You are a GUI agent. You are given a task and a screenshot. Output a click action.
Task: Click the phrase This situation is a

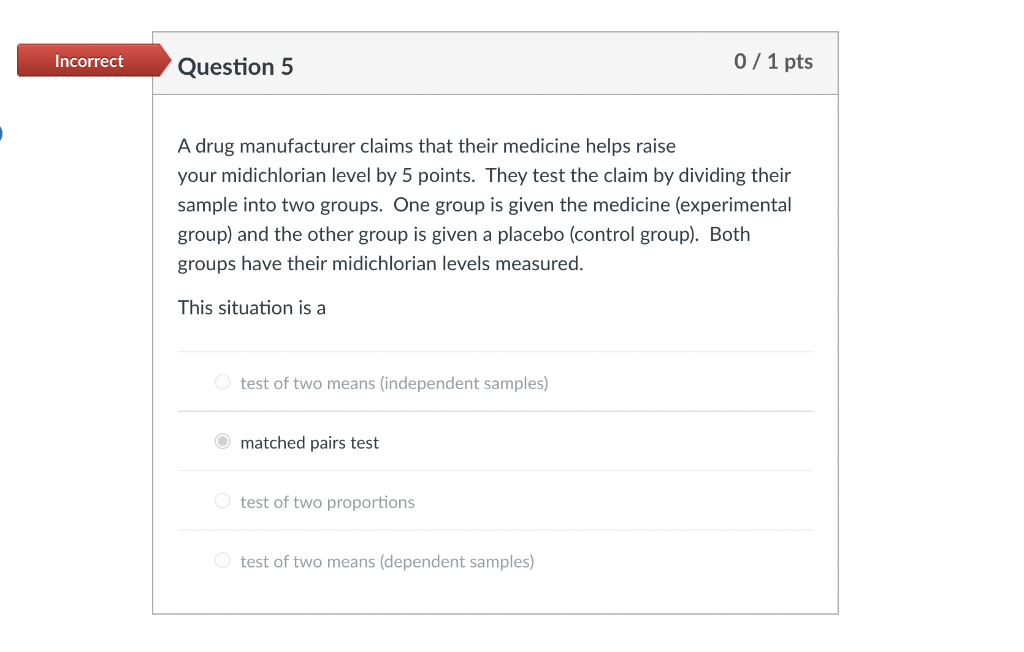(251, 307)
